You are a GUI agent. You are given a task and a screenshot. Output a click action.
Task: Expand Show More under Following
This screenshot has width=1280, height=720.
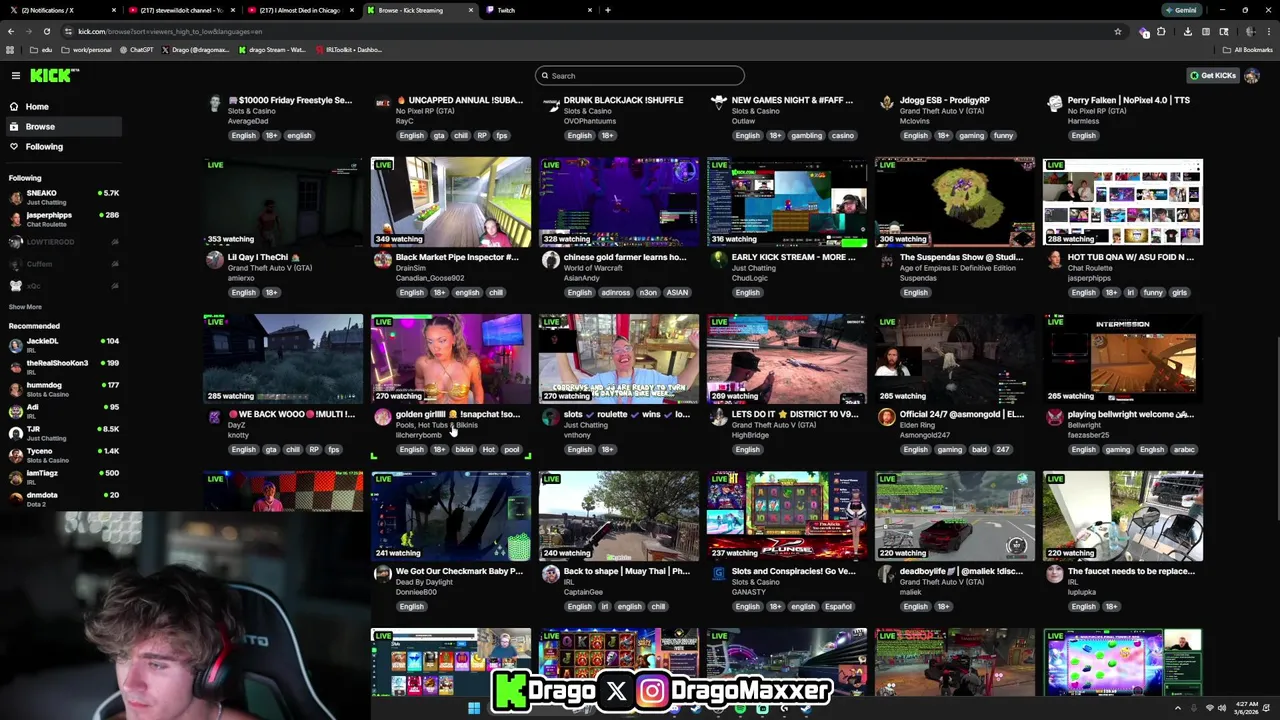tap(25, 307)
